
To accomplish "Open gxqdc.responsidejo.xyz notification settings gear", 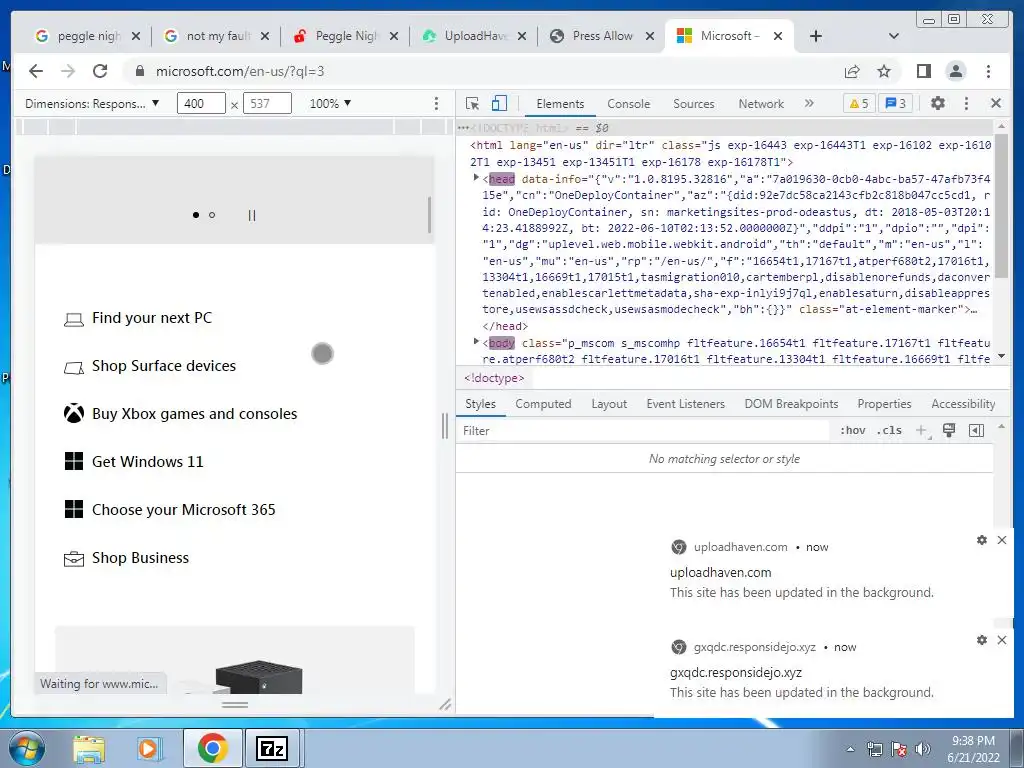I will [982, 640].
